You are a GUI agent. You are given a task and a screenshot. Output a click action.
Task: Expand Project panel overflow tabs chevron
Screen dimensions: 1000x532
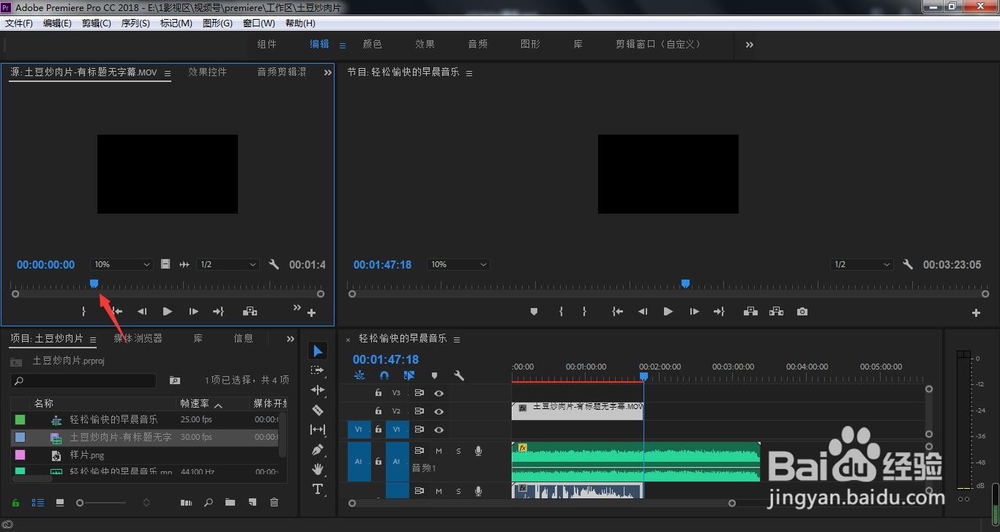point(290,339)
